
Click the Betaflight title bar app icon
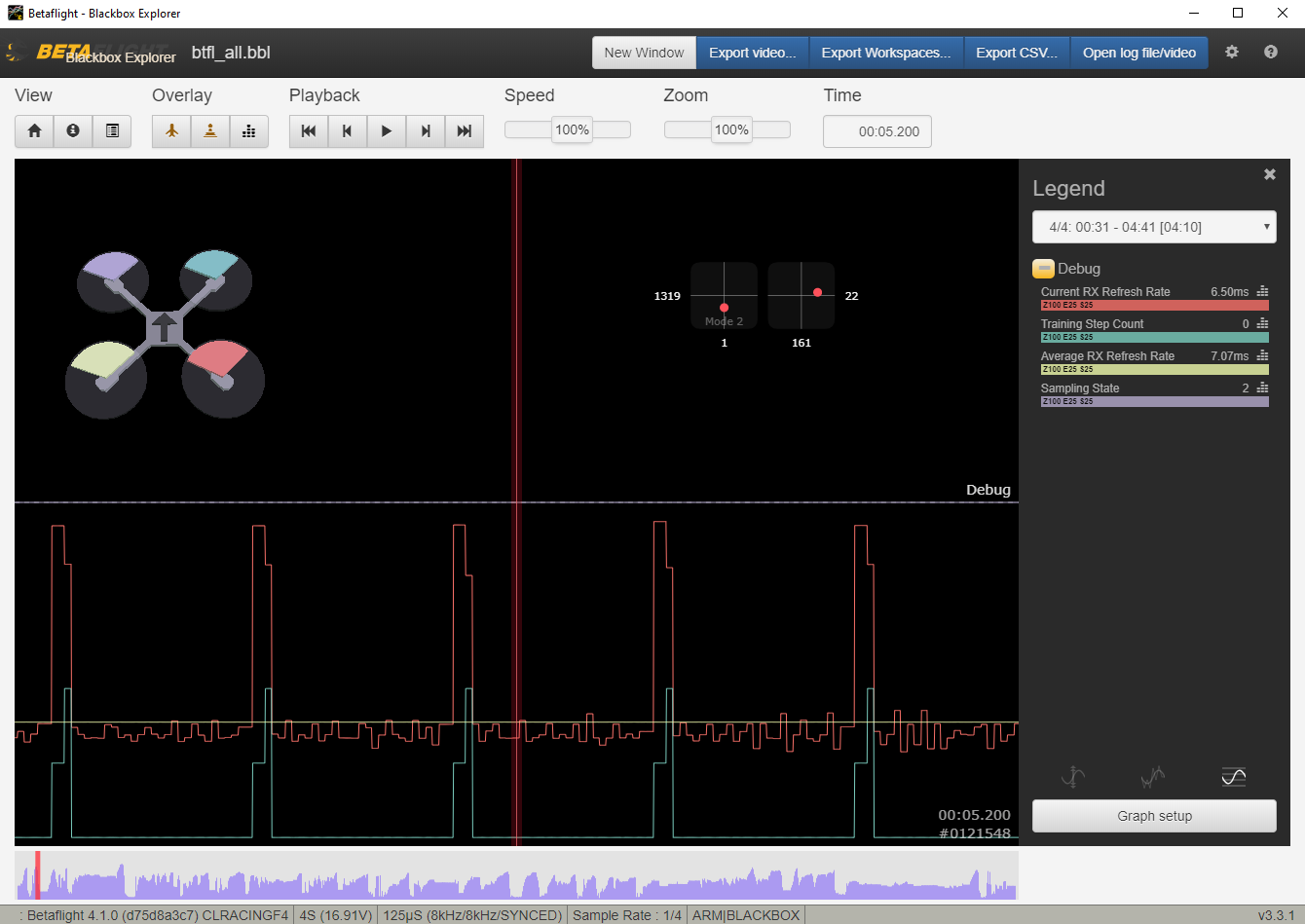click(16, 13)
